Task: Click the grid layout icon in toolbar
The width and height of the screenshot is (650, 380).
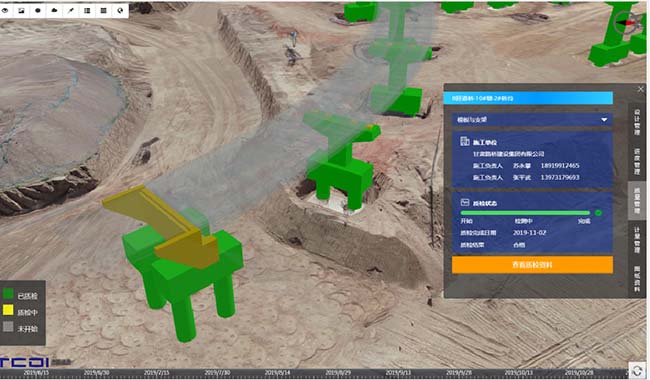Action: pos(104,11)
